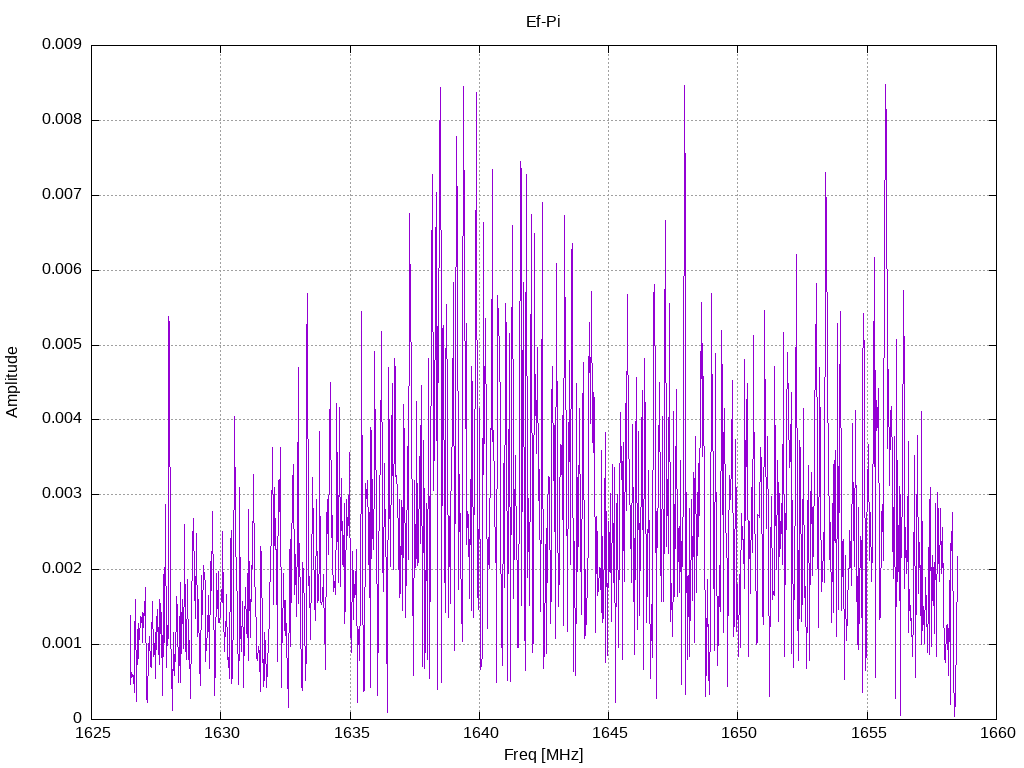Select y-axis tick value 0.007
Screen dimensions: 1024x768
(62, 195)
